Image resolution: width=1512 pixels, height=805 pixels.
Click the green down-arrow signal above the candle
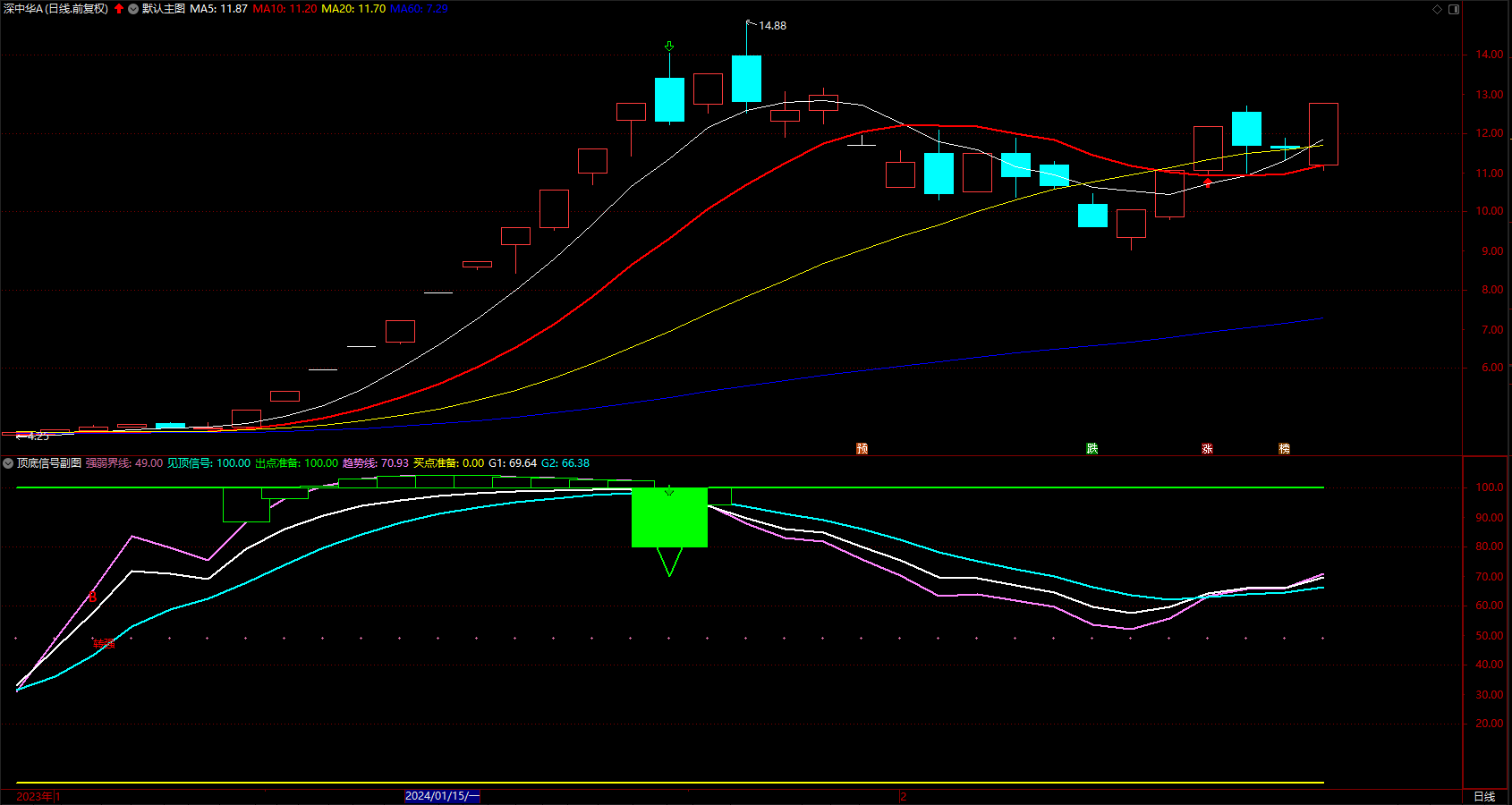[x=669, y=46]
